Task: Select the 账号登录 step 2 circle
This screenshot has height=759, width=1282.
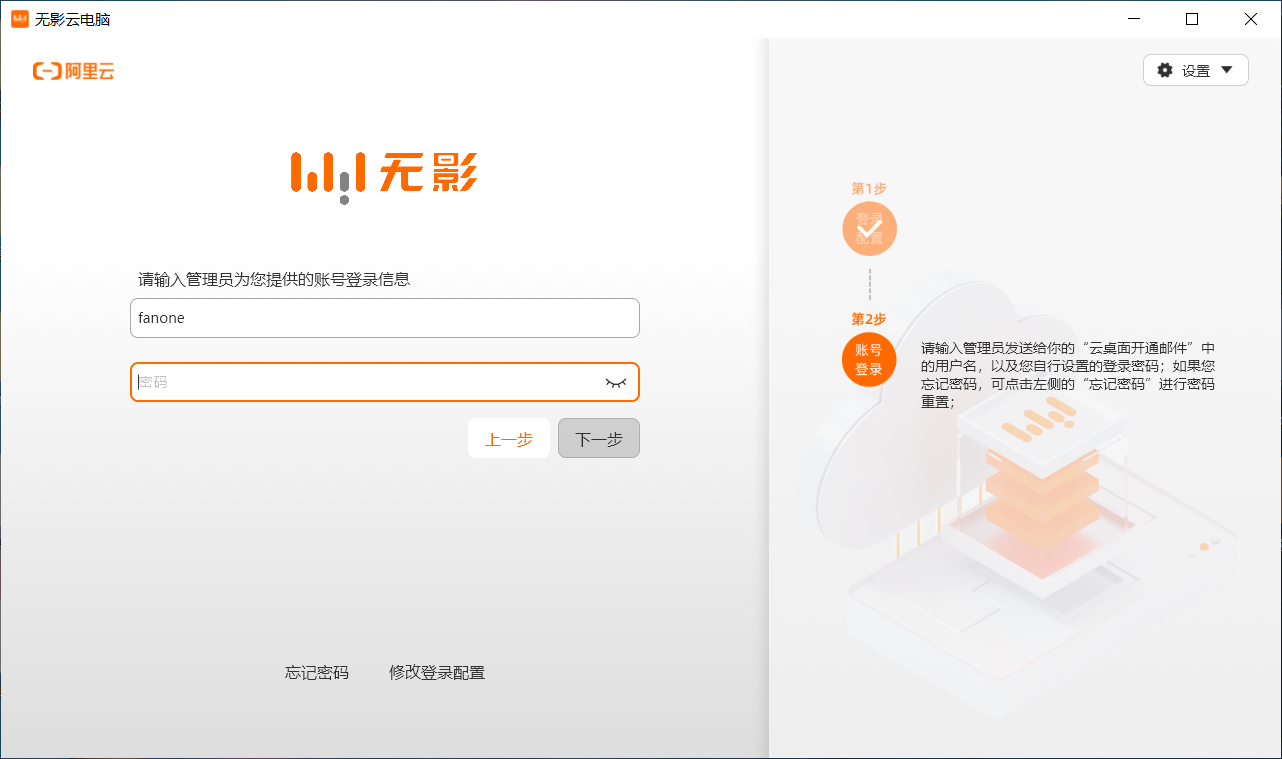Action: pyautogui.click(x=869, y=359)
